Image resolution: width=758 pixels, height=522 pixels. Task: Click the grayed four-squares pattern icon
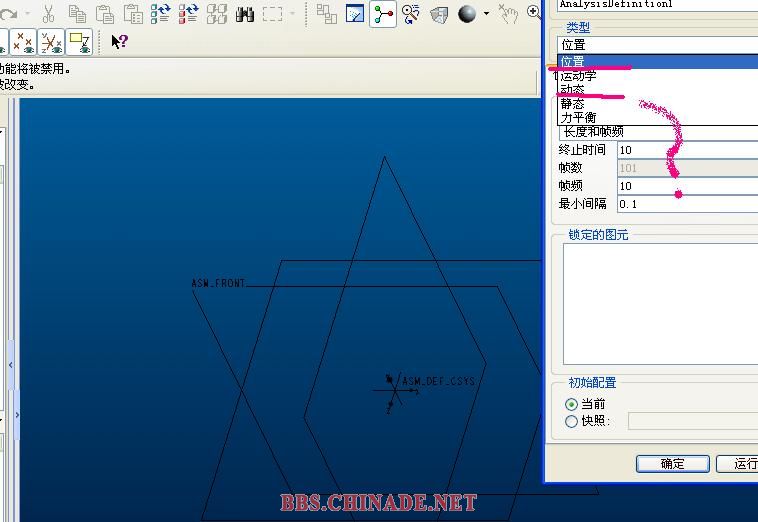pos(217,14)
